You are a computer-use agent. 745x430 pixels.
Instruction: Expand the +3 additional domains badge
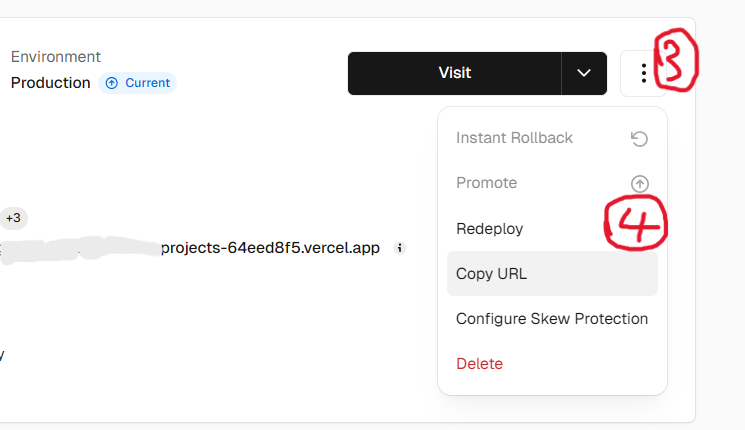13,218
